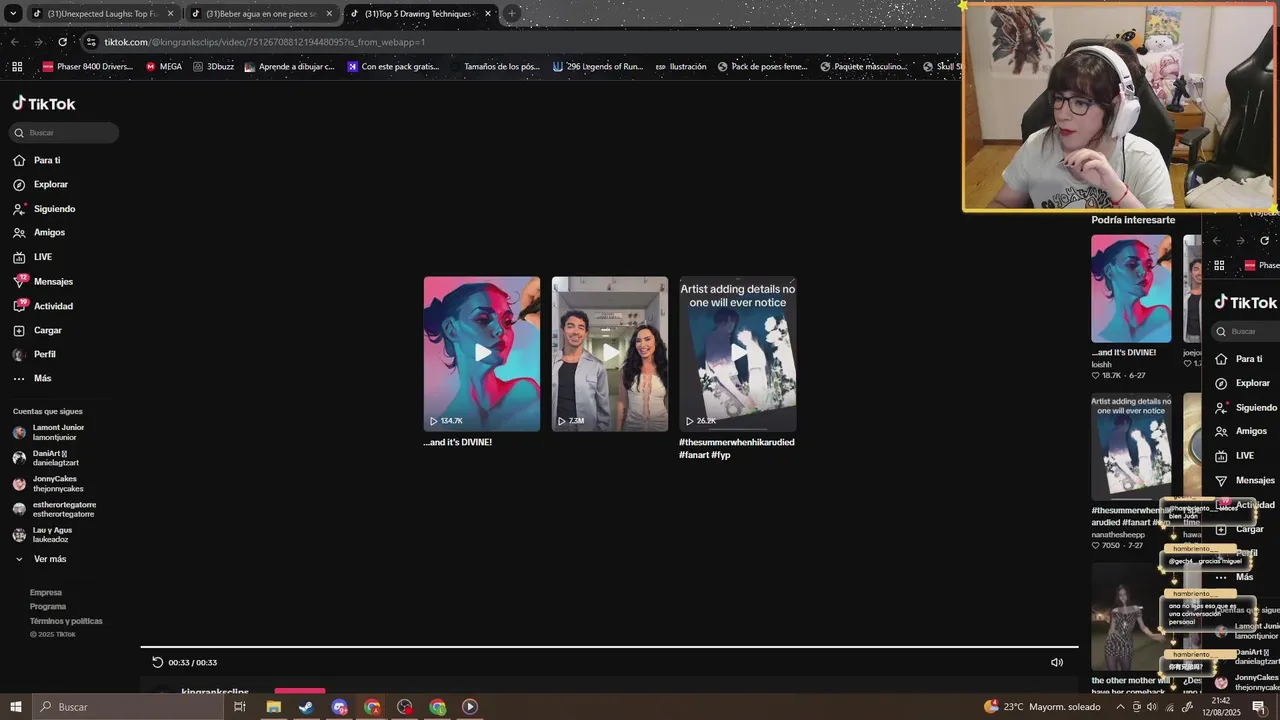The height and width of the screenshot is (720, 1280).
Task: Reload the page
Action: [x=62, y=42]
